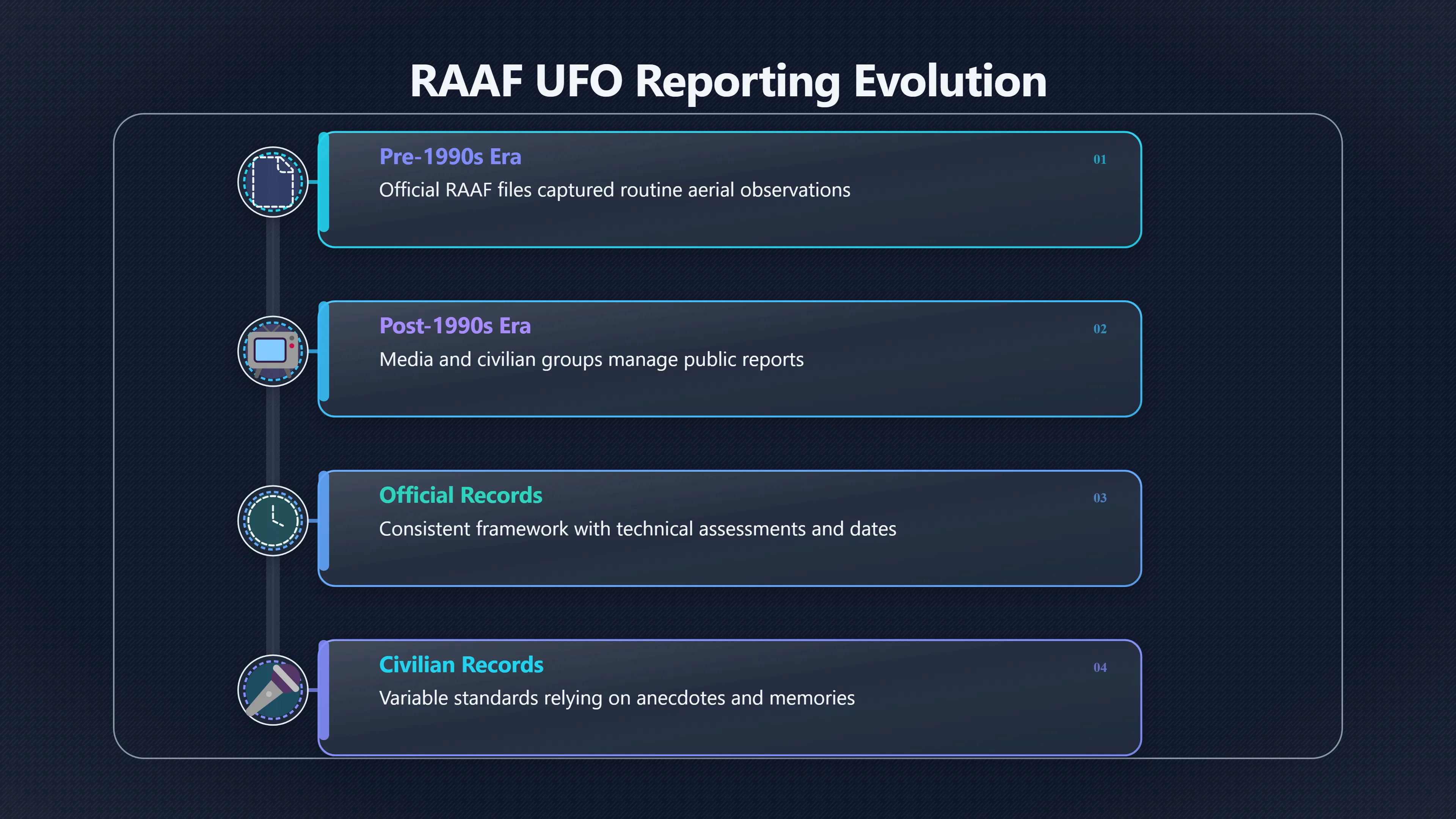Click the step number 02
Image resolution: width=1456 pixels, height=819 pixels.
(x=1099, y=329)
